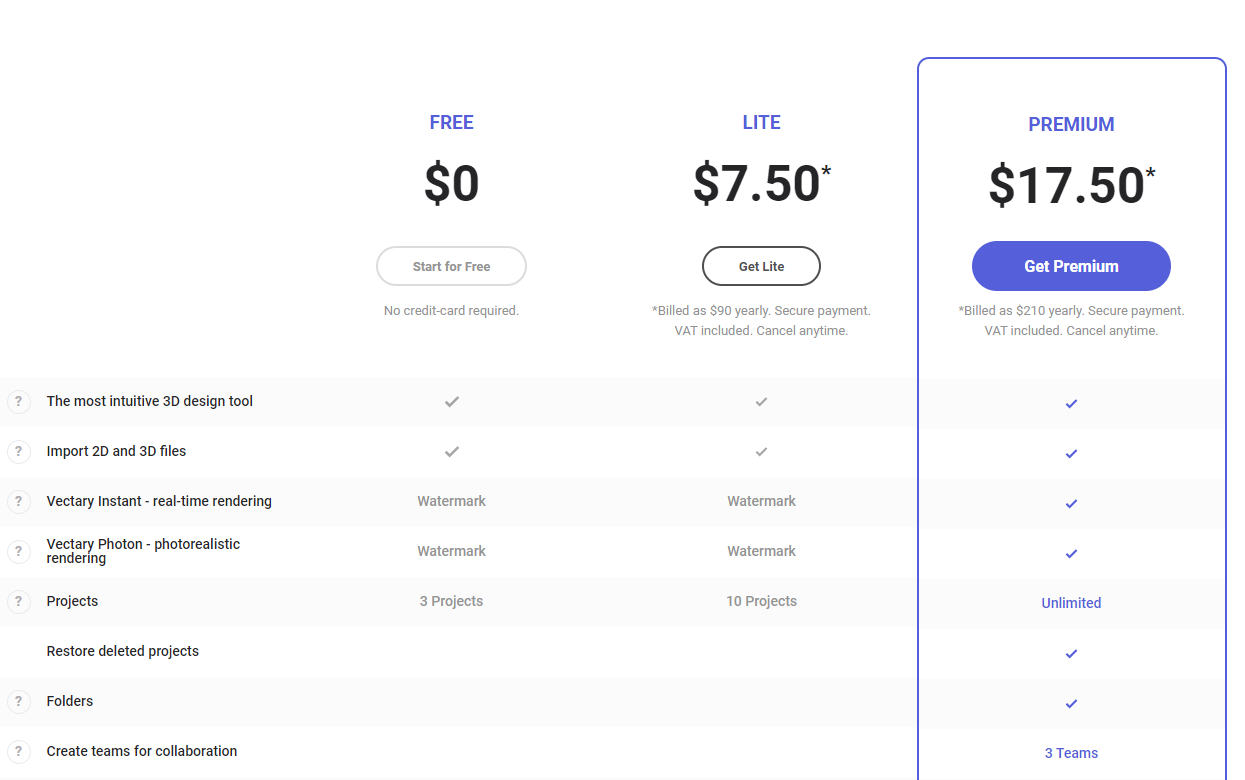The width and height of the screenshot is (1245, 780).
Task: Click 'The most intuitive 3D design tool' label
Action: [150, 401]
